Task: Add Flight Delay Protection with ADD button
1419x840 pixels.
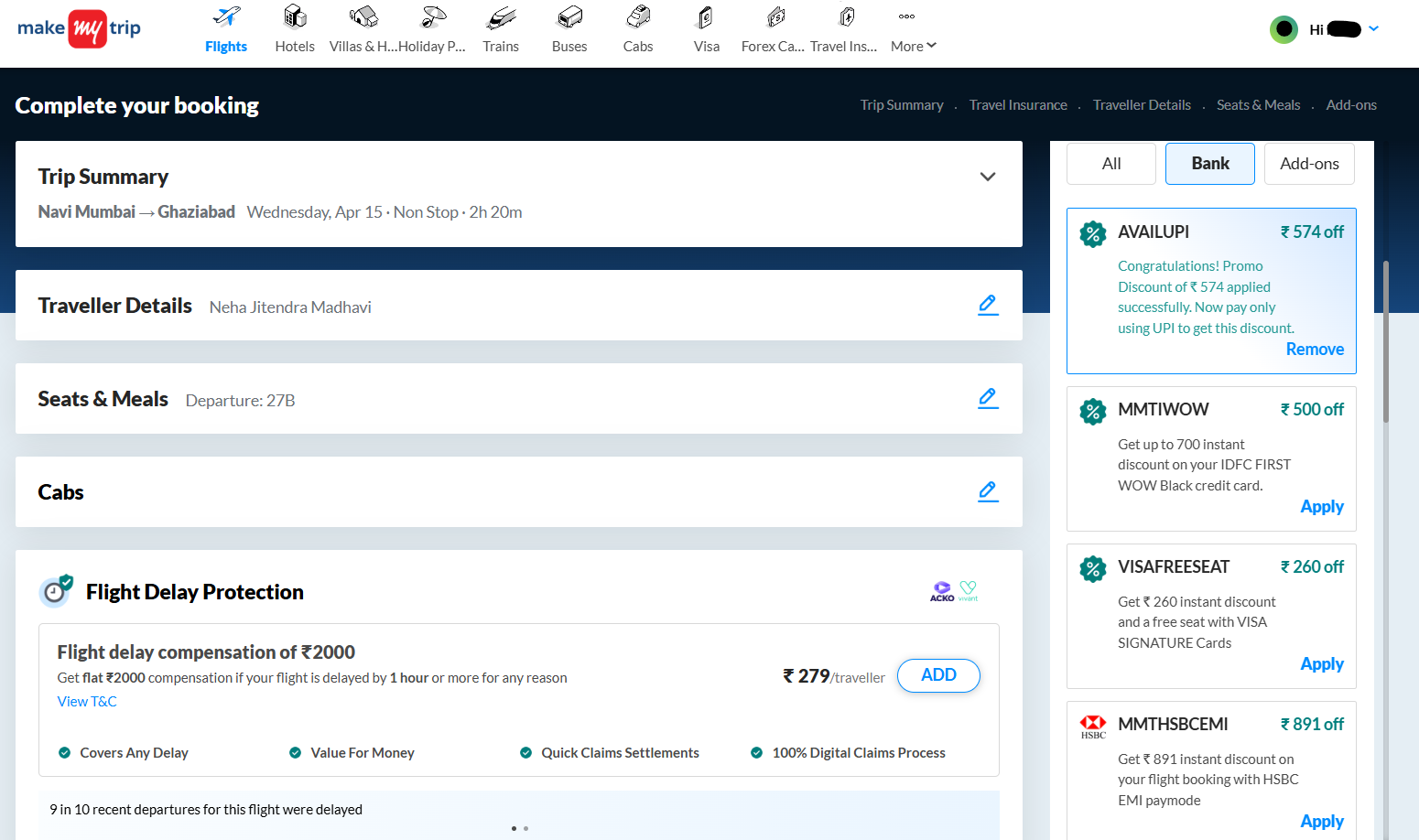Action: pyautogui.click(x=938, y=675)
